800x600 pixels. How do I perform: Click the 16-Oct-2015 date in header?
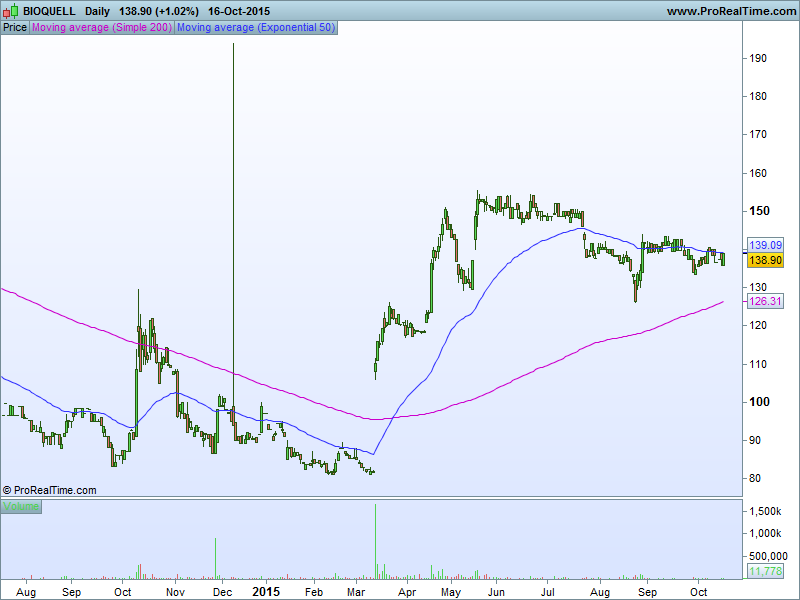click(x=241, y=10)
